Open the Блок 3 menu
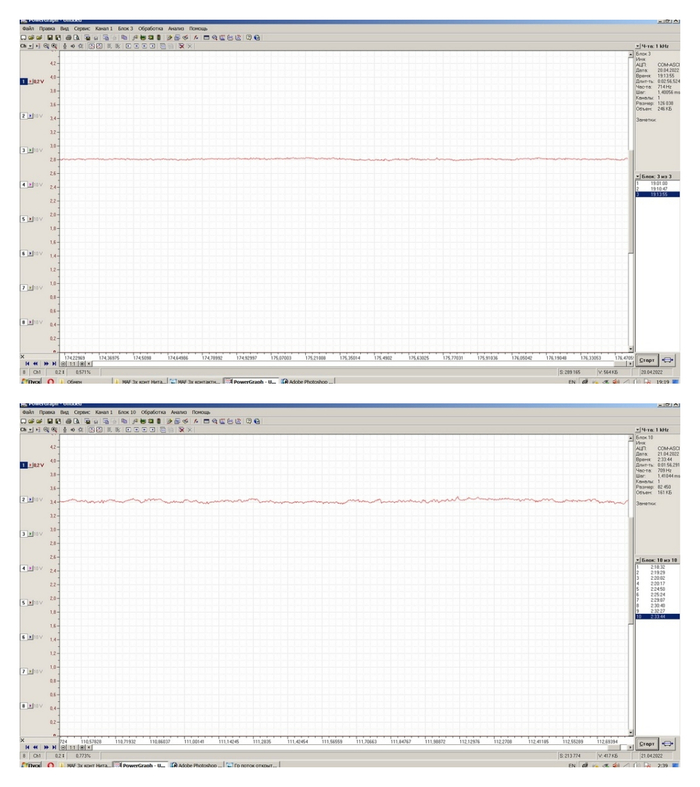This screenshot has height=787, width=700. click(125, 29)
